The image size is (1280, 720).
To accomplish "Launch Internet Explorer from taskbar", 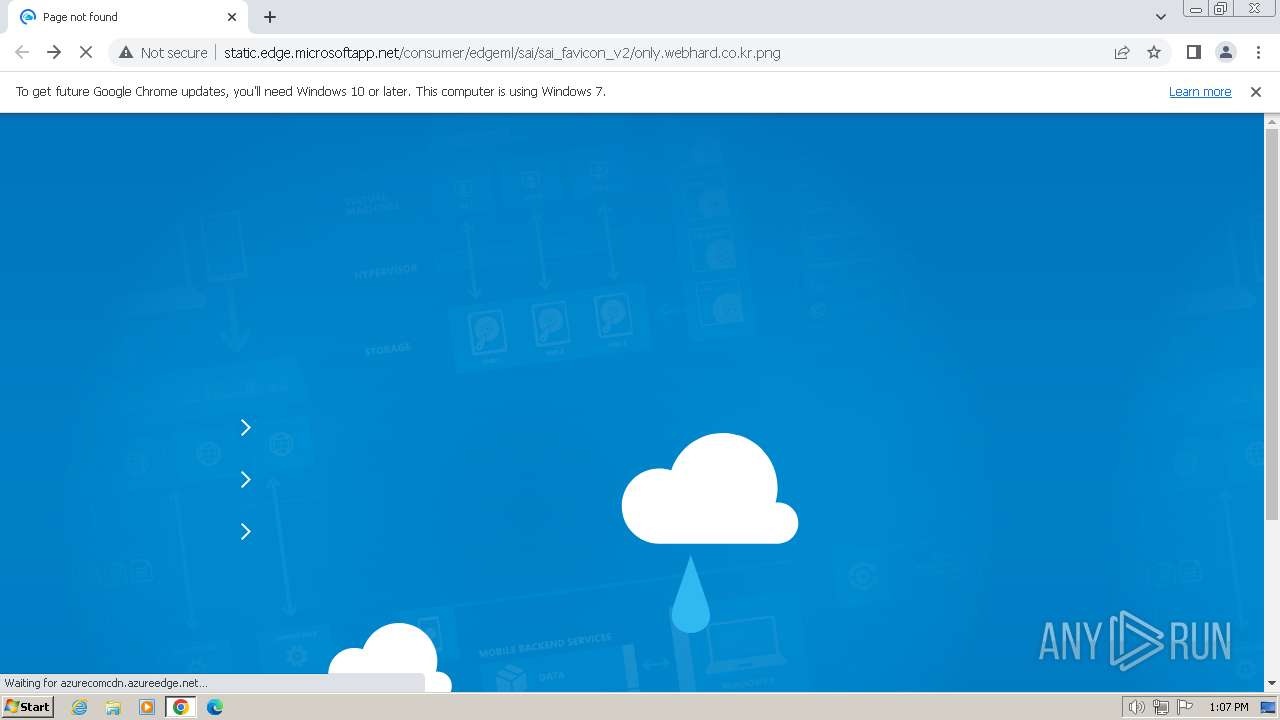I will pos(79,707).
